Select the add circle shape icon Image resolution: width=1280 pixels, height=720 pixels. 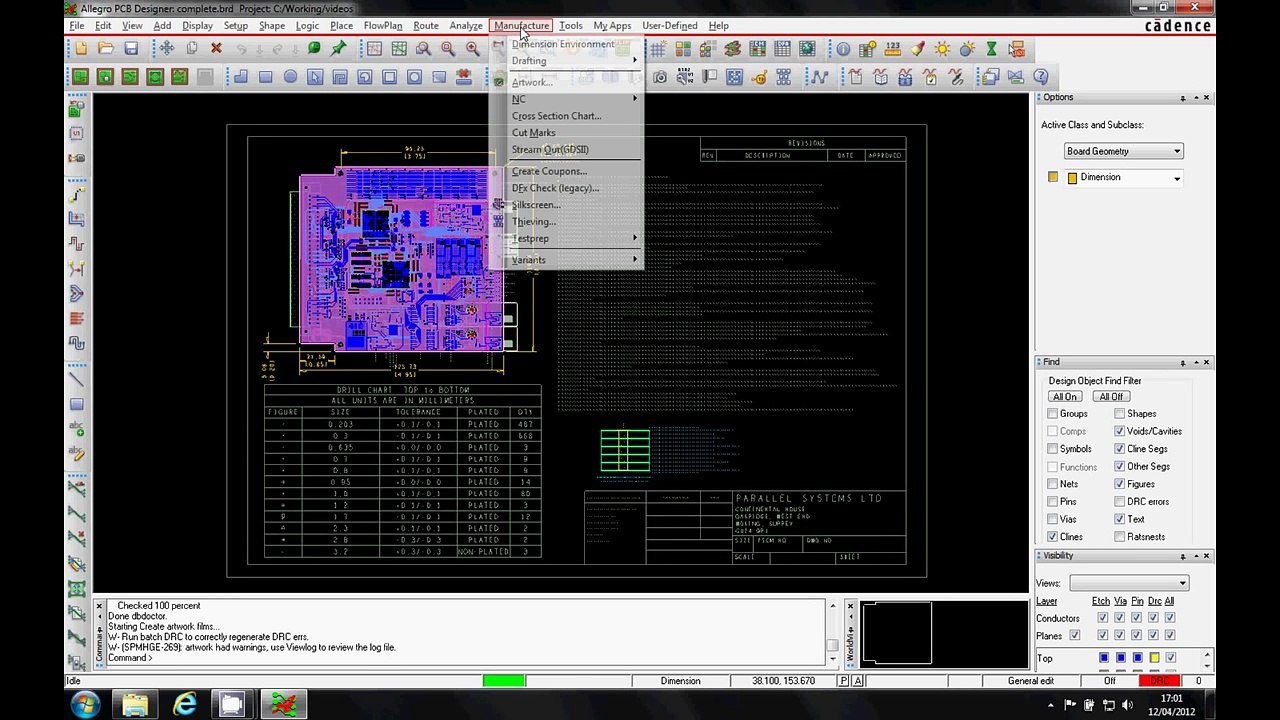pos(290,77)
